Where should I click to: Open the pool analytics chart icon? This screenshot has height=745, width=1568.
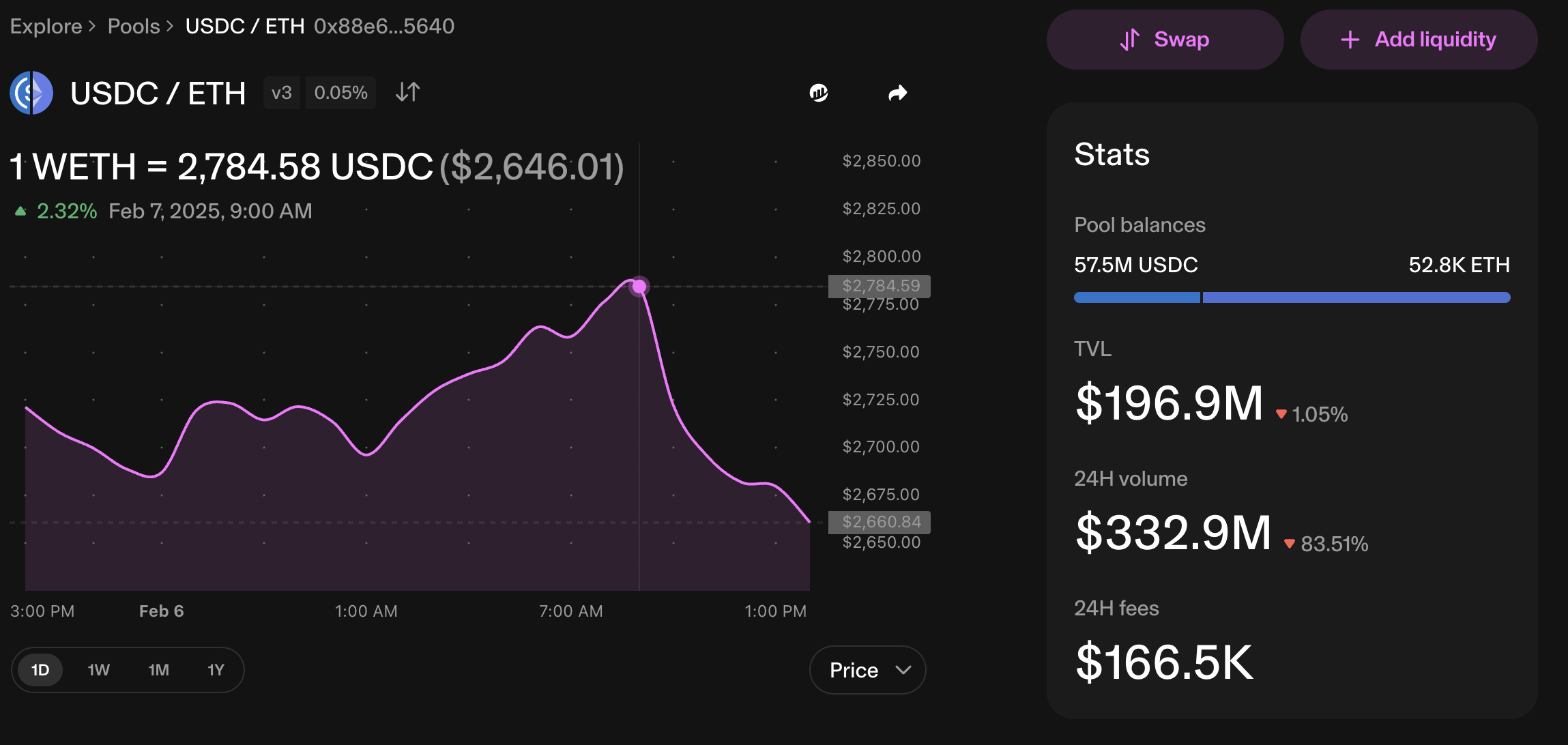pos(819,93)
